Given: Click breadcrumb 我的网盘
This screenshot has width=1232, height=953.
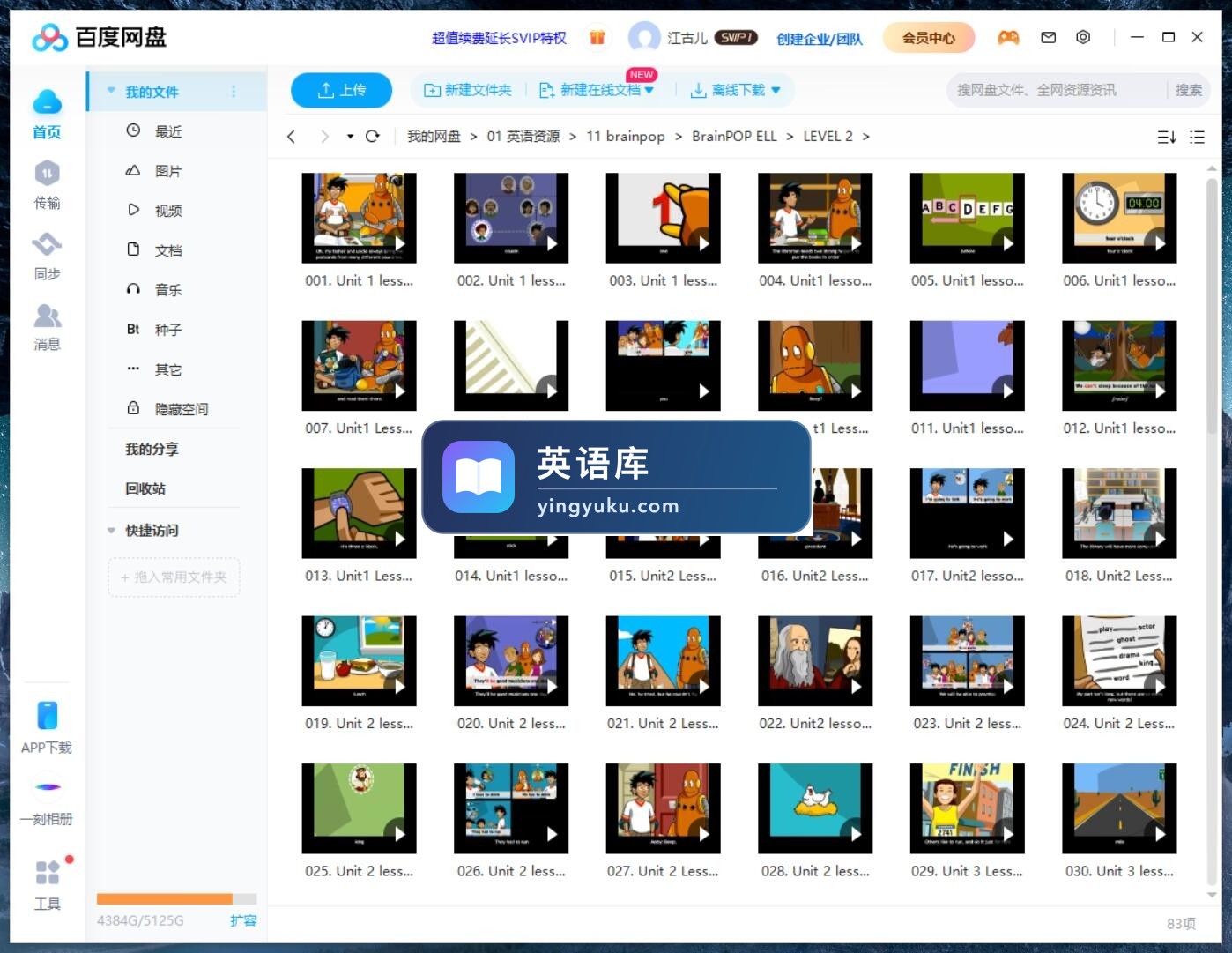Looking at the screenshot, I should [x=434, y=137].
